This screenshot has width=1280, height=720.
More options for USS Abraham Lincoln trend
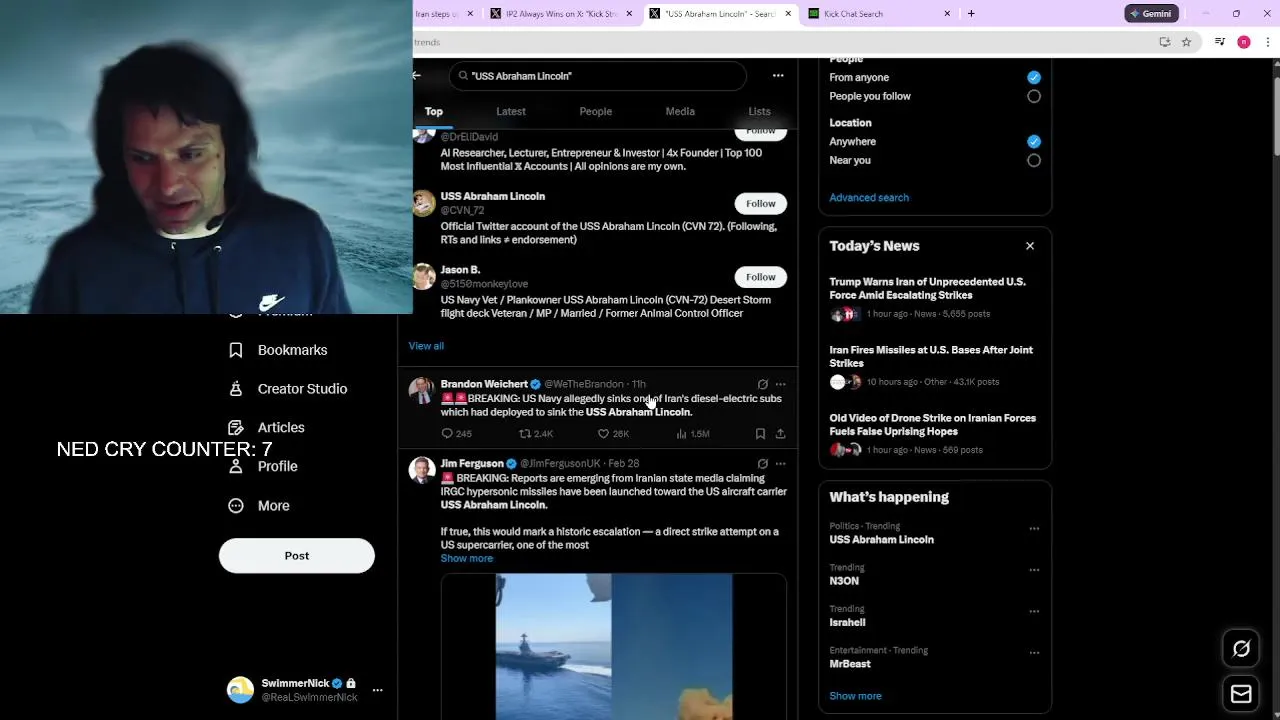tap(1034, 529)
